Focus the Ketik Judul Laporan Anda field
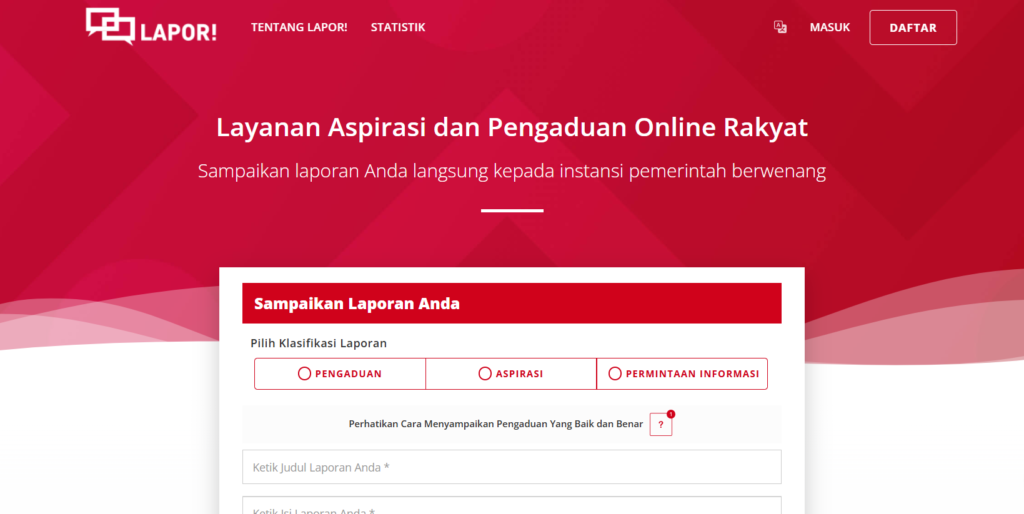 511,467
